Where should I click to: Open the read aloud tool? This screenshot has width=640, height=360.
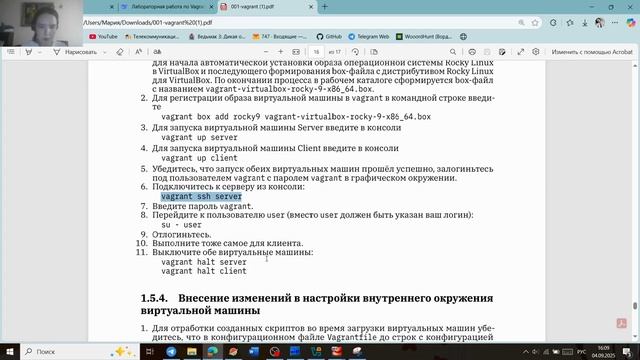138,52
